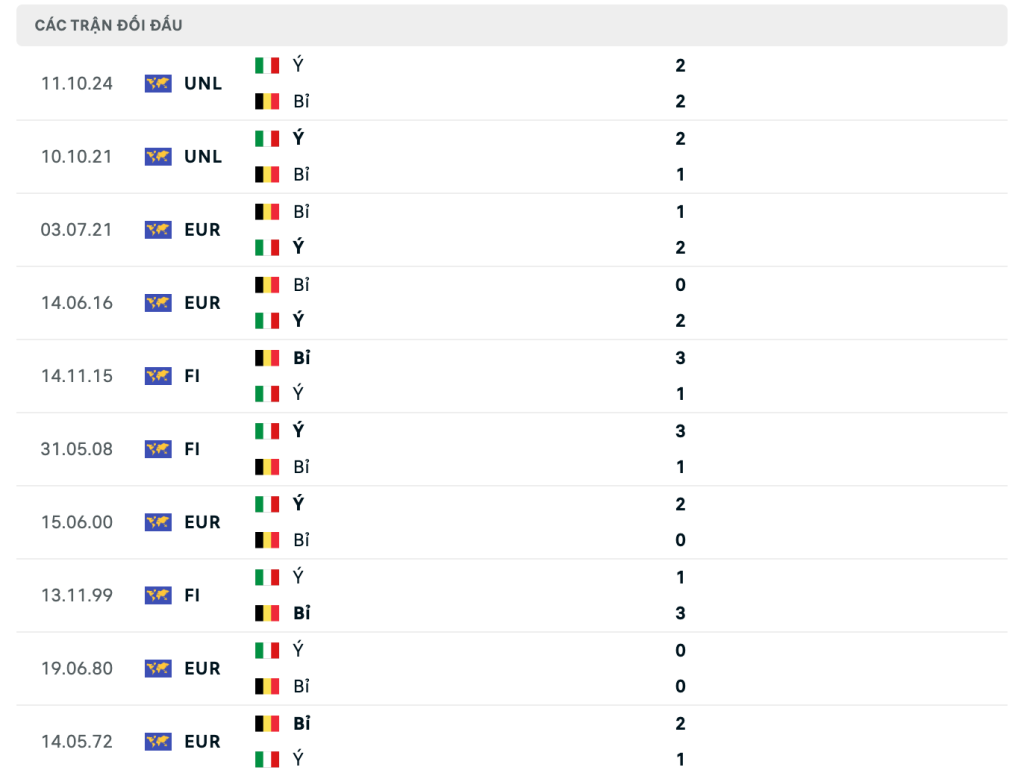
Task: Click the bold Bỉ team name in 14.11.15 match
Action: click(x=302, y=358)
